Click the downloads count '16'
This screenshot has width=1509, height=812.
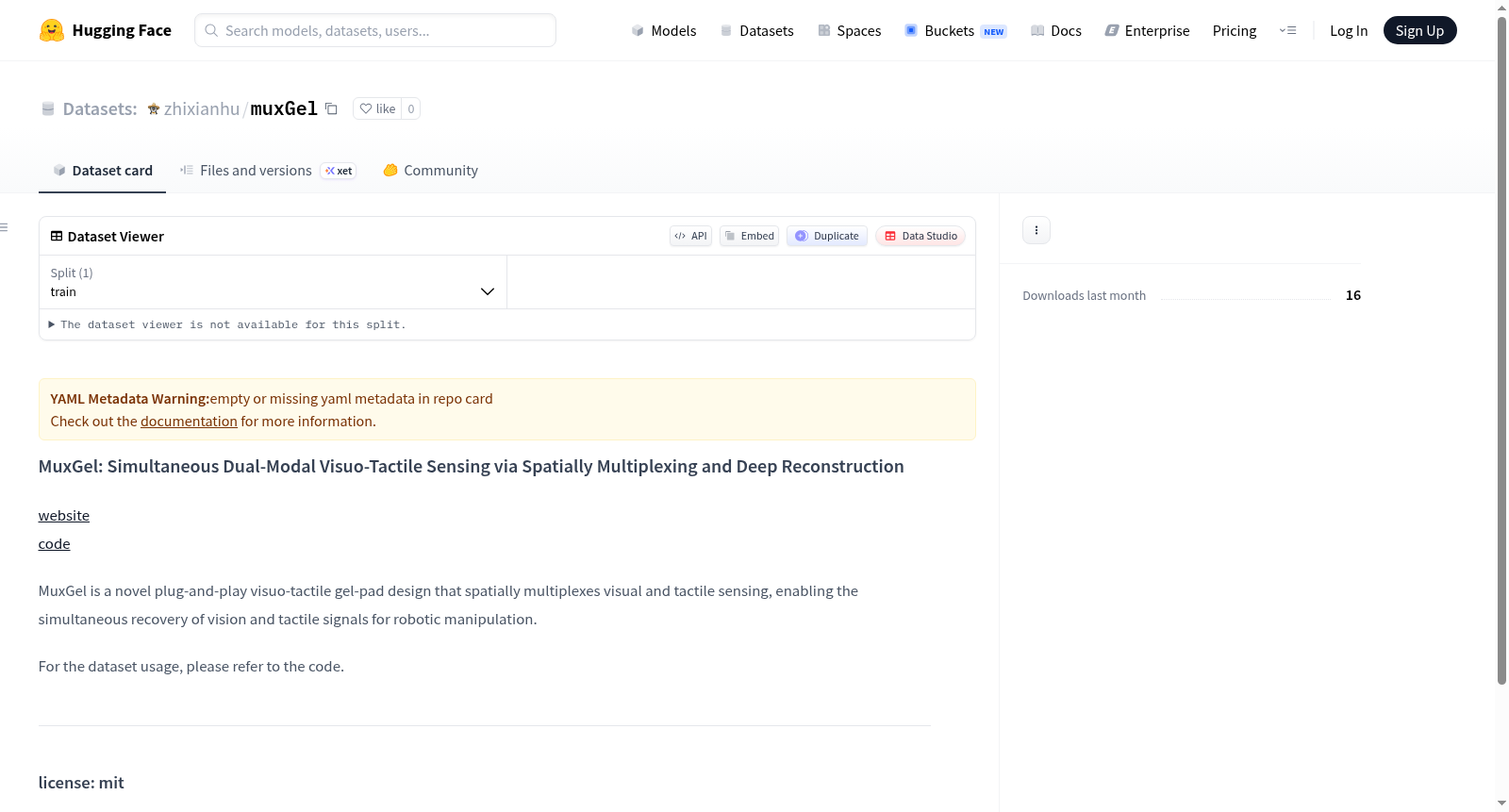click(x=1353, y=295)
